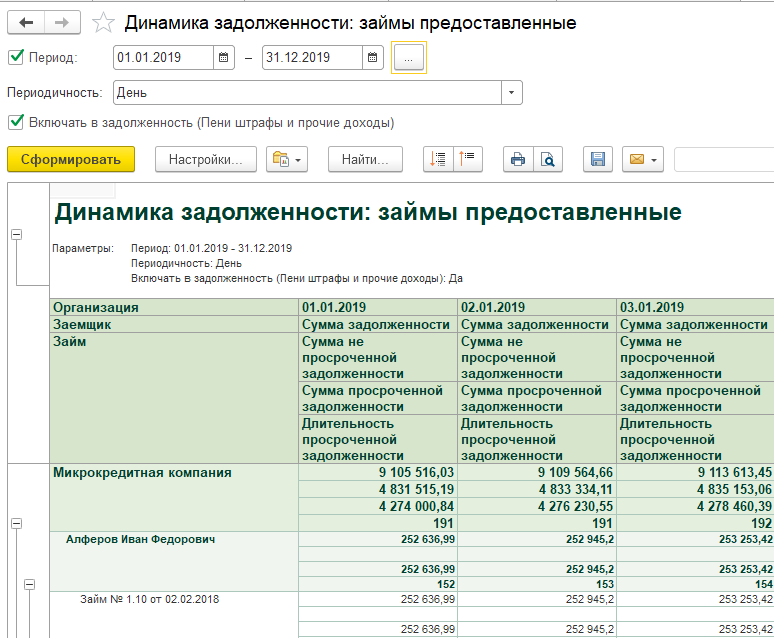
Task: Select column header 01.01.2019
Action: [x=378, y=307]
